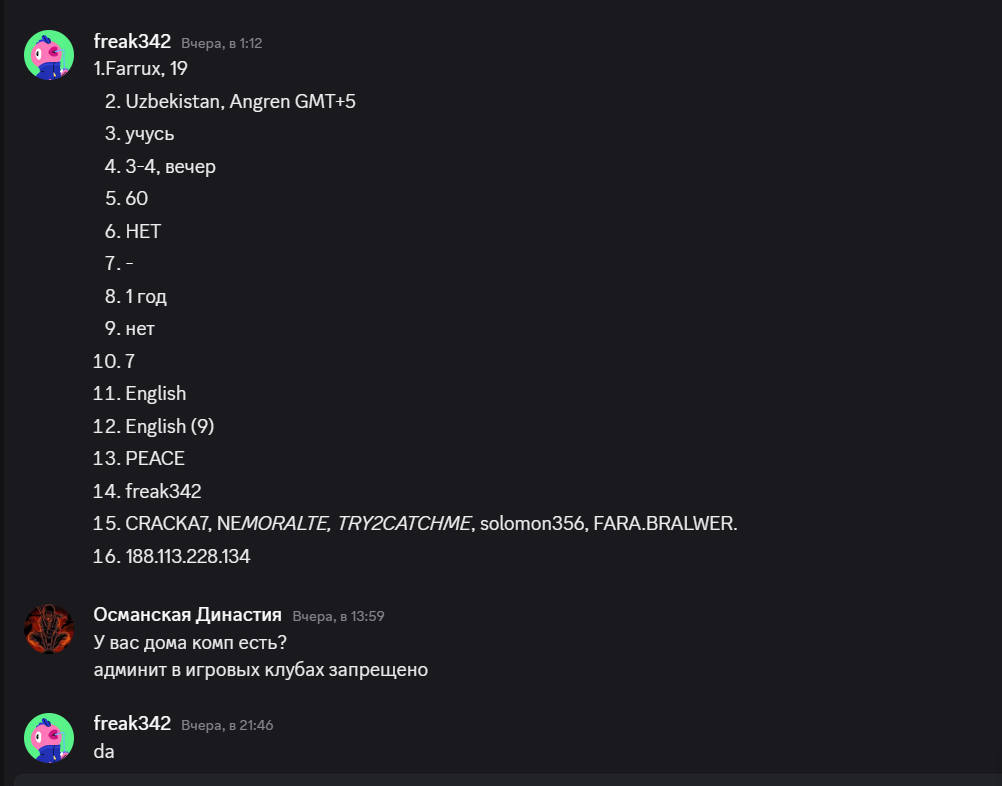The image size is (1002, 786).
Task: Click the timestamp "Вчера, в 1:12"
Action: point(222,44)
